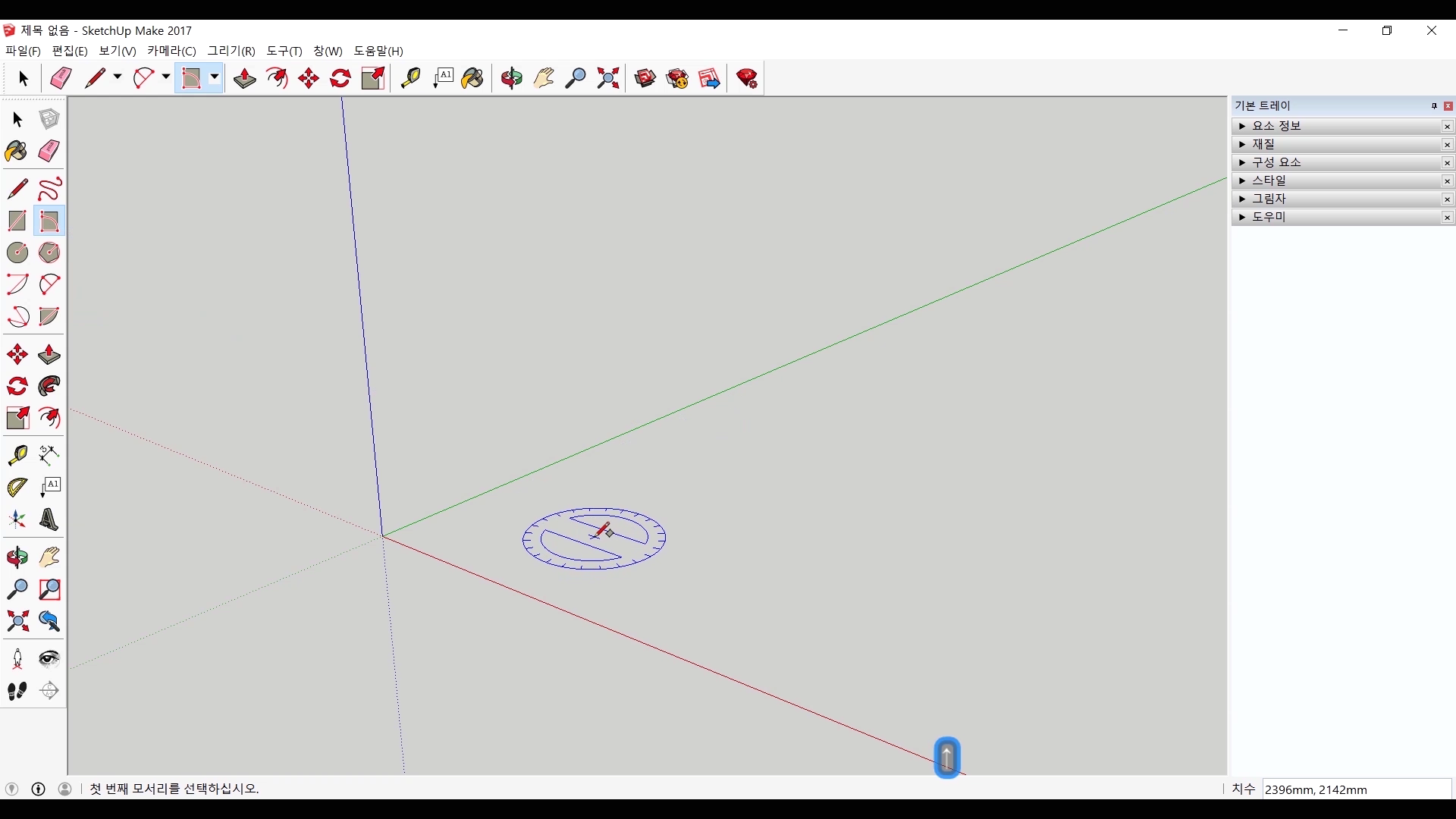
Task: Pick the Protractor tool
Action: (x=17, y=487)
